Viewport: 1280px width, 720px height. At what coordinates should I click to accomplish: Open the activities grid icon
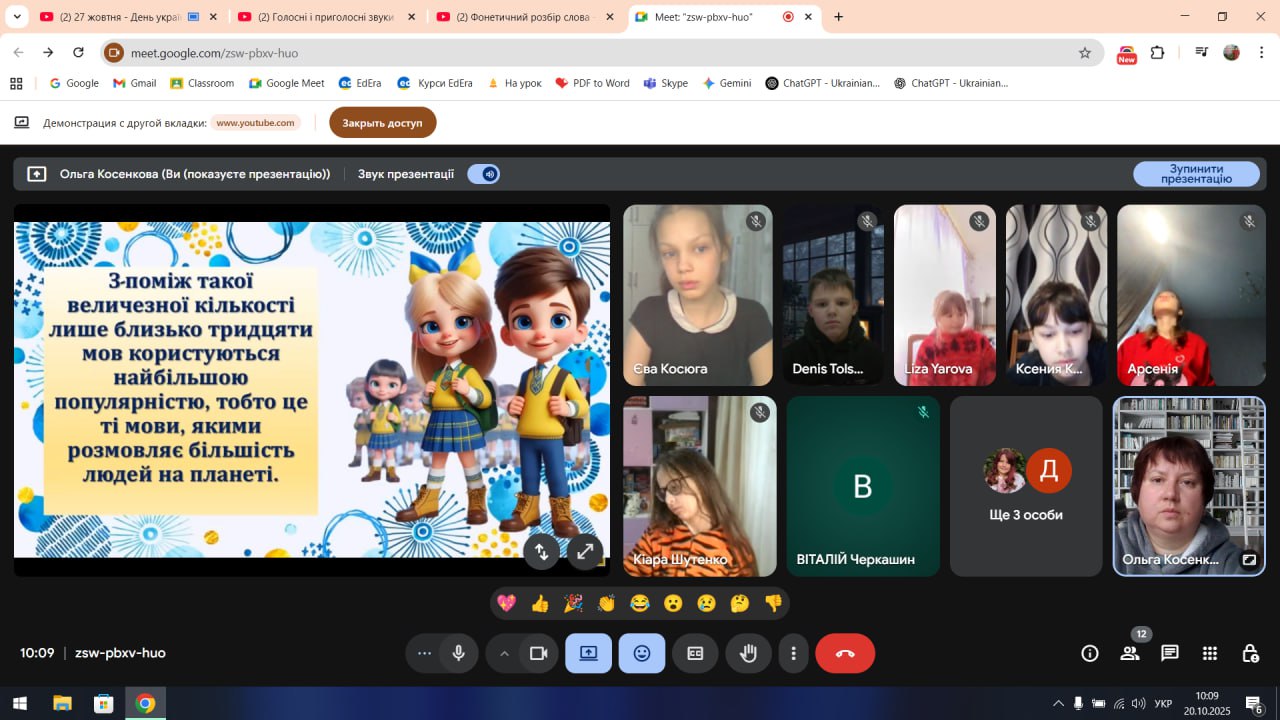1210,653
